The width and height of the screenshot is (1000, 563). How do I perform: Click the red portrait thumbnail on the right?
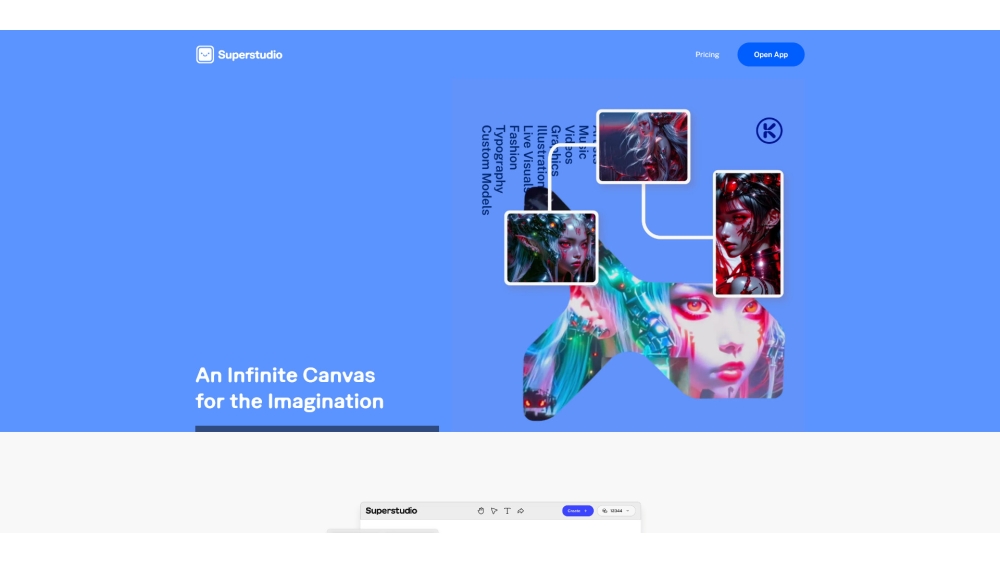point(748,233)
